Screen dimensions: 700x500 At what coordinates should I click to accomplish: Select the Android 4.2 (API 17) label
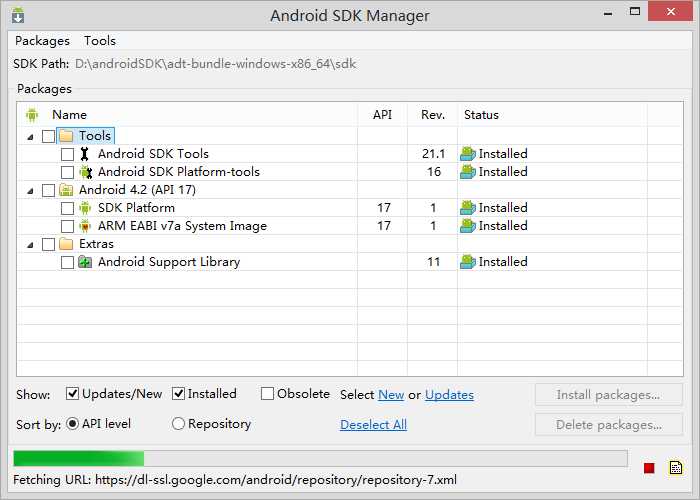click(x=138, y=190)
